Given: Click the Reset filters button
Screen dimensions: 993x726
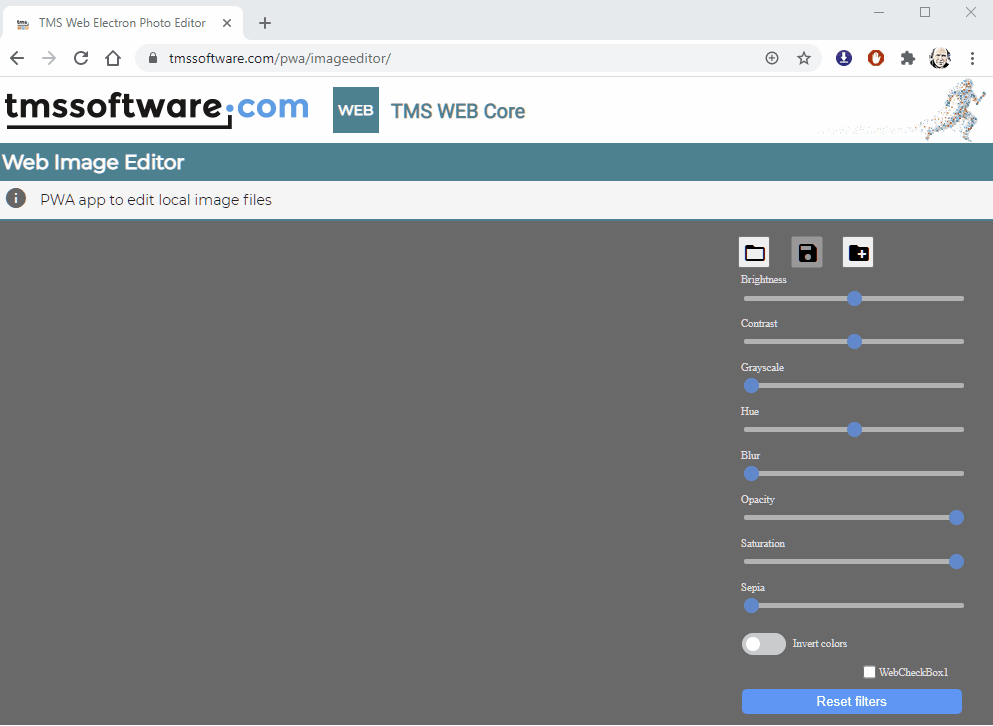Looking at the screenshot, I should point(852,701).
